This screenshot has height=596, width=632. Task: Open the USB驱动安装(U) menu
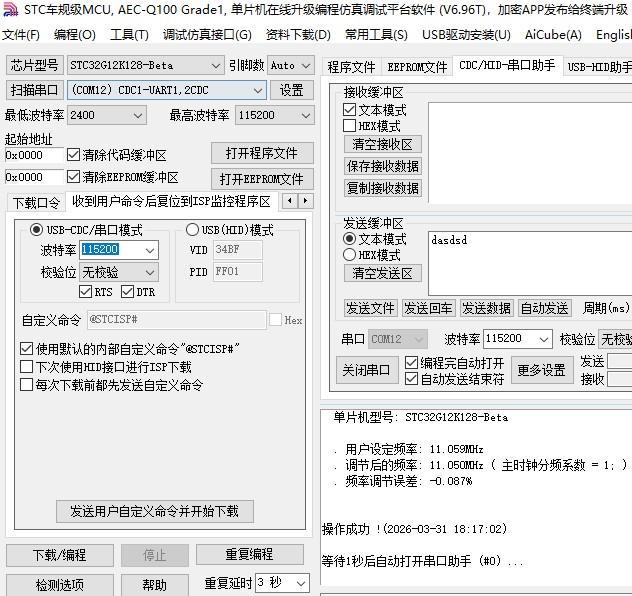(466, 35)
